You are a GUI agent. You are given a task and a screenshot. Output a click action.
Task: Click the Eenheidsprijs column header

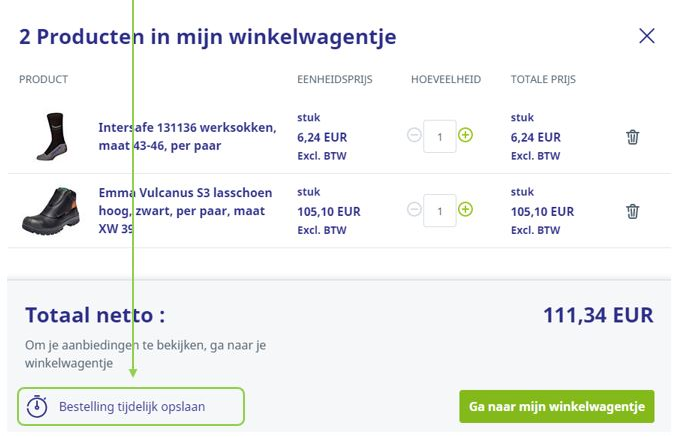click(334, 79)
